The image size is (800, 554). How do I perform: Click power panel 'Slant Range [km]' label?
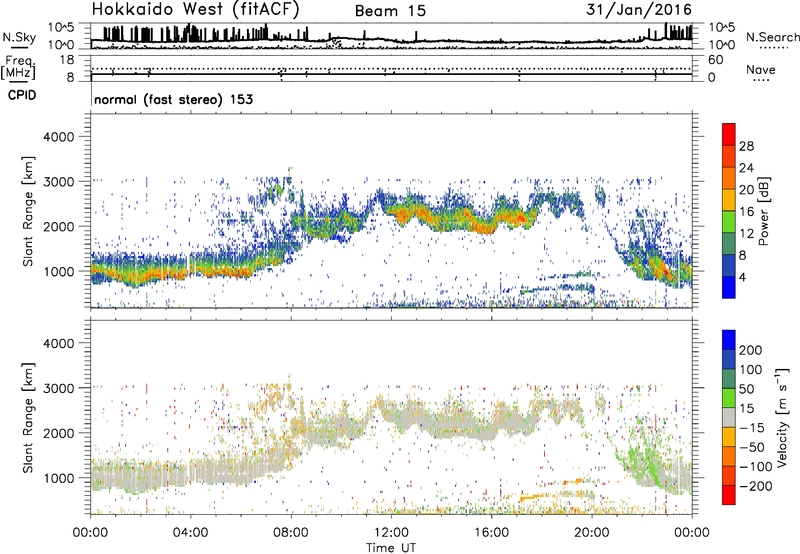(28, 211)
